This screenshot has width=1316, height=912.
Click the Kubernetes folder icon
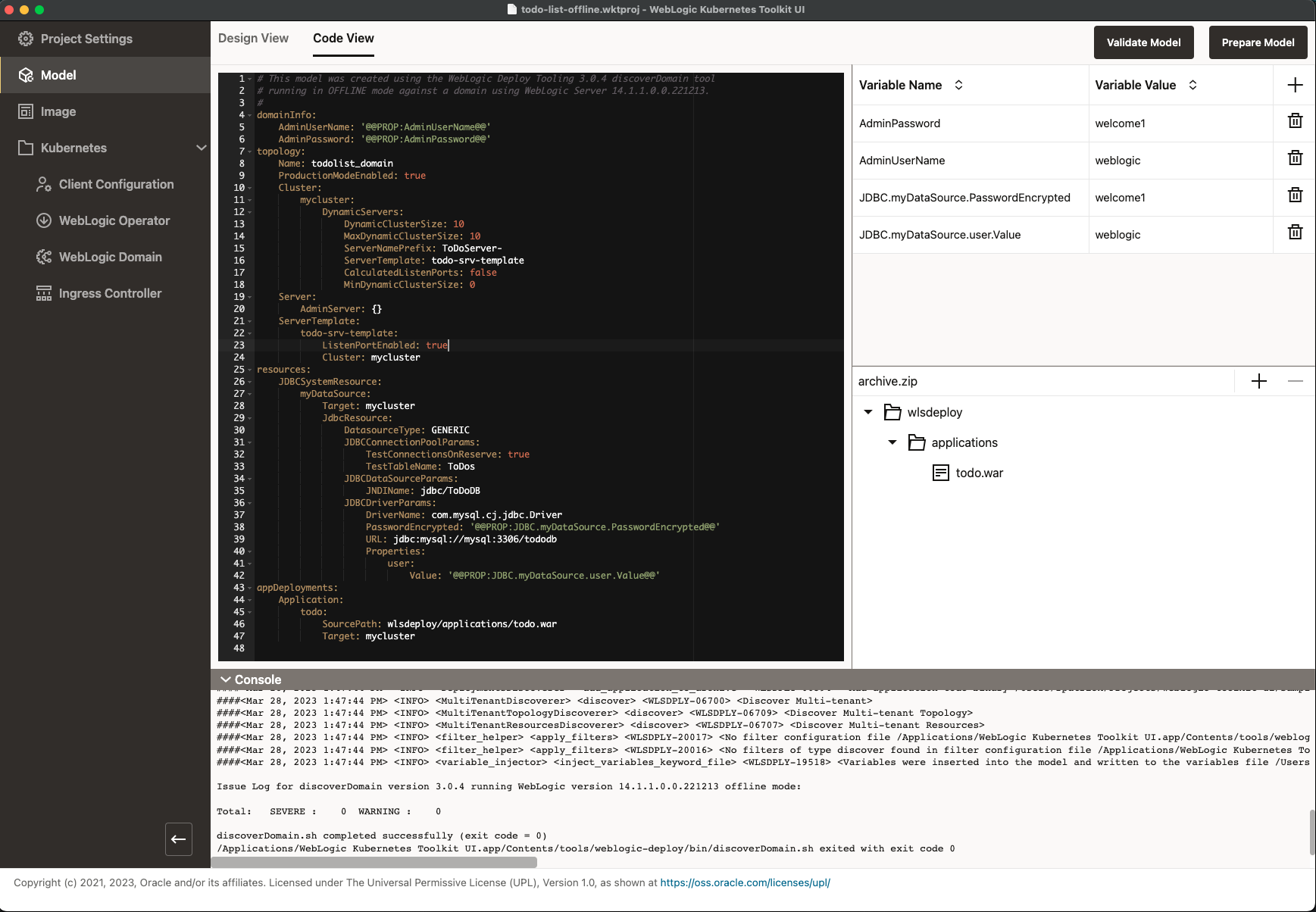(x=26, y=148)
